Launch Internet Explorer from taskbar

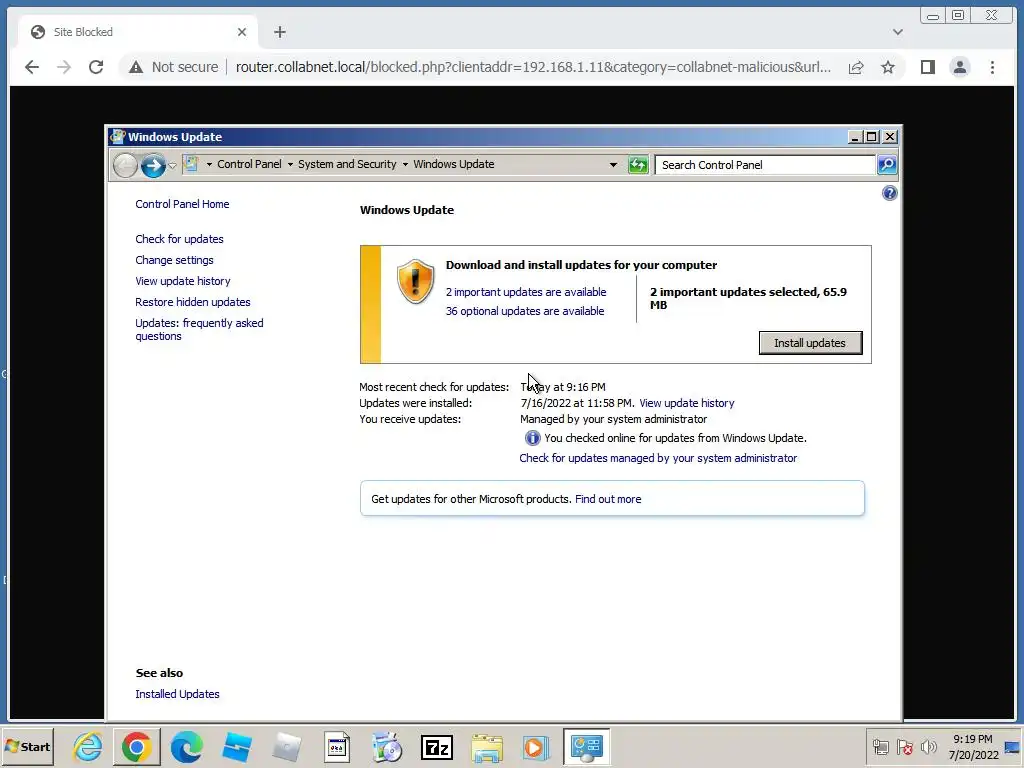tap(87, 746)
